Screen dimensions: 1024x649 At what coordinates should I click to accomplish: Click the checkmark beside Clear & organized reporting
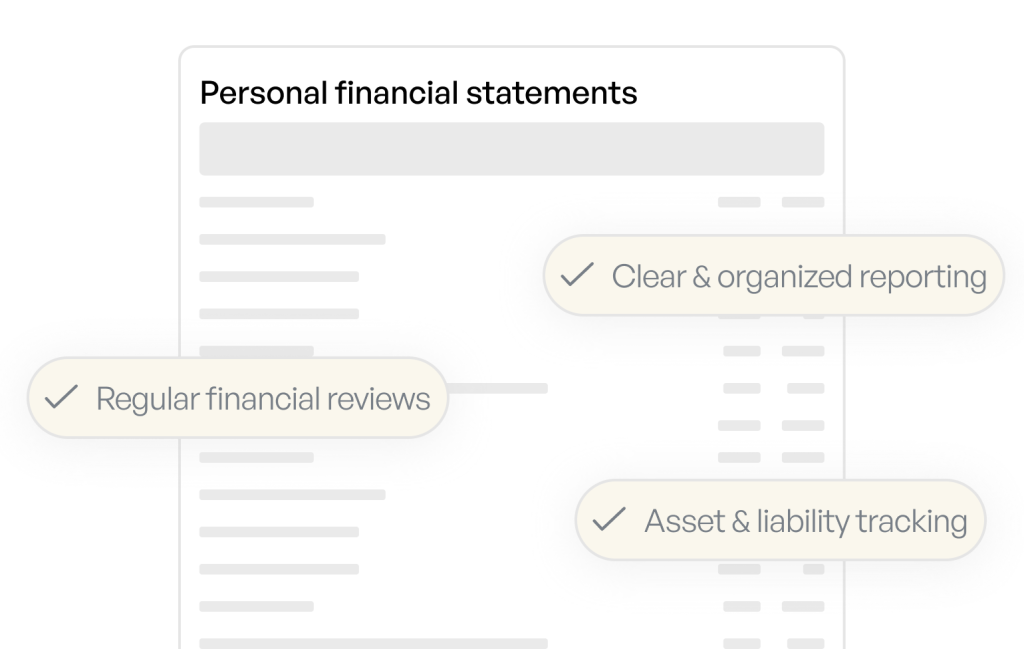pos(577,275)
